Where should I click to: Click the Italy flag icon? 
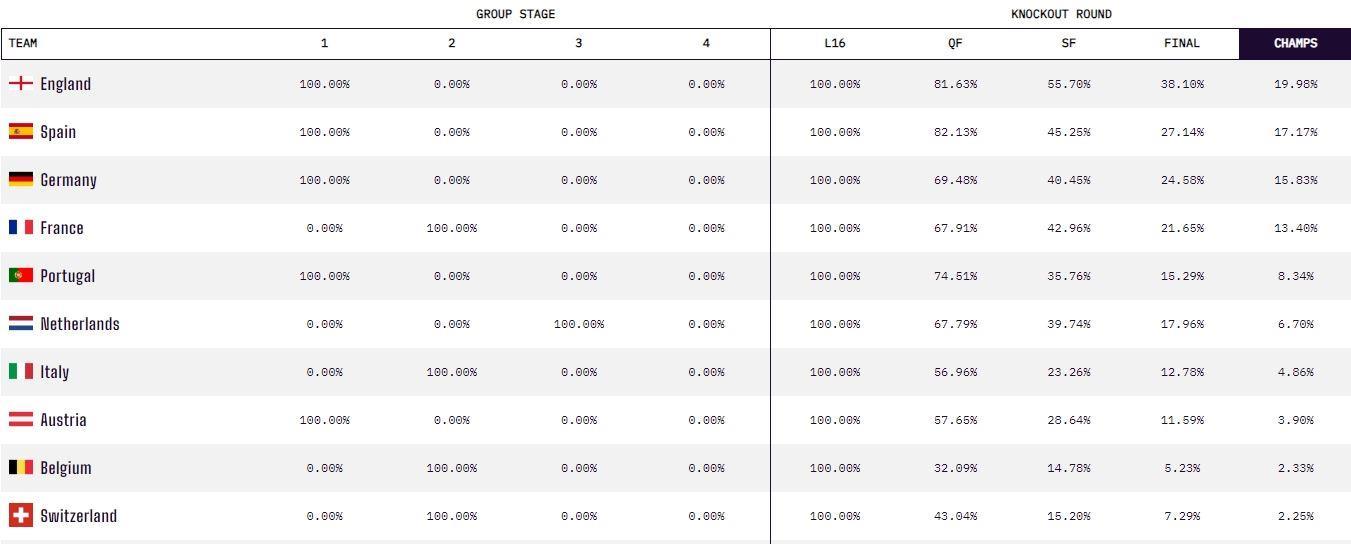(20, 372)
